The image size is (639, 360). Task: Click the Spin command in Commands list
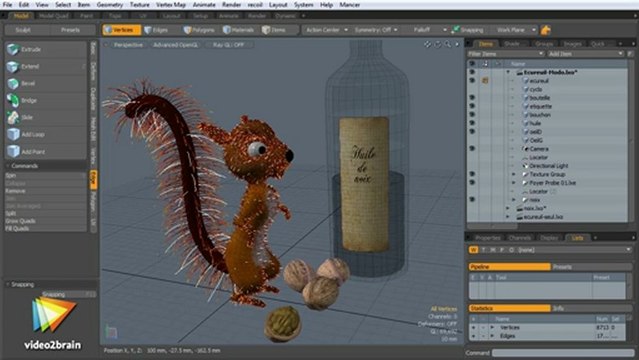[46, 175]
